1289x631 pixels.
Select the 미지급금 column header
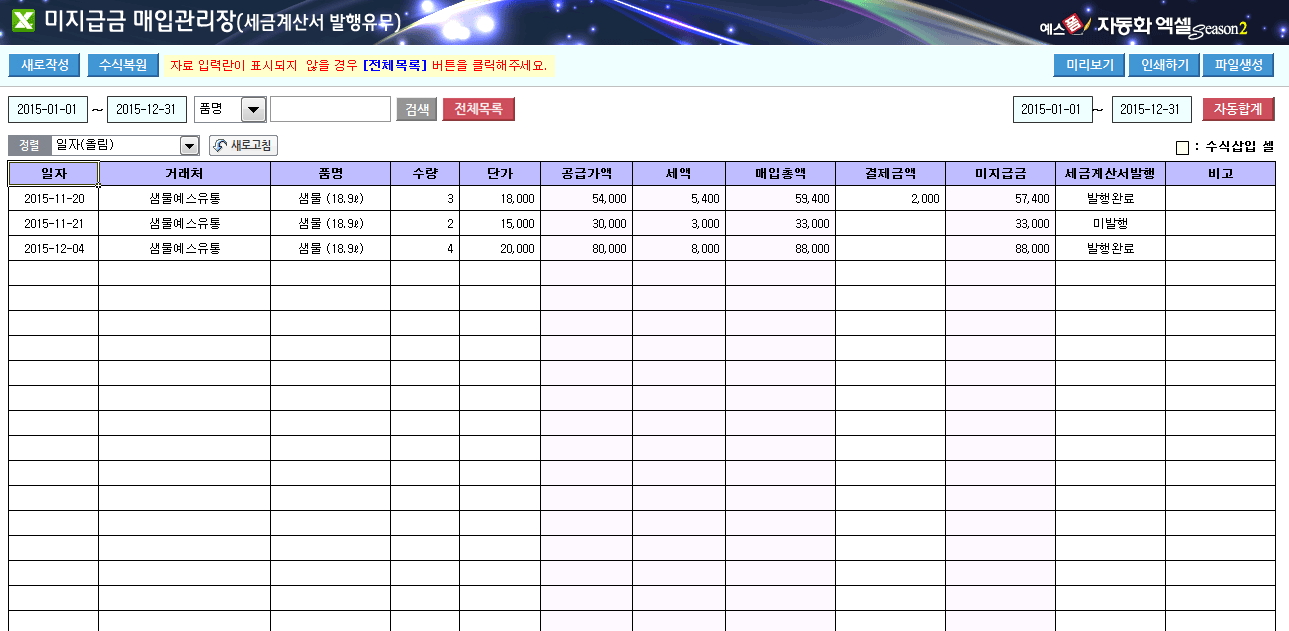coord(1000,173)
